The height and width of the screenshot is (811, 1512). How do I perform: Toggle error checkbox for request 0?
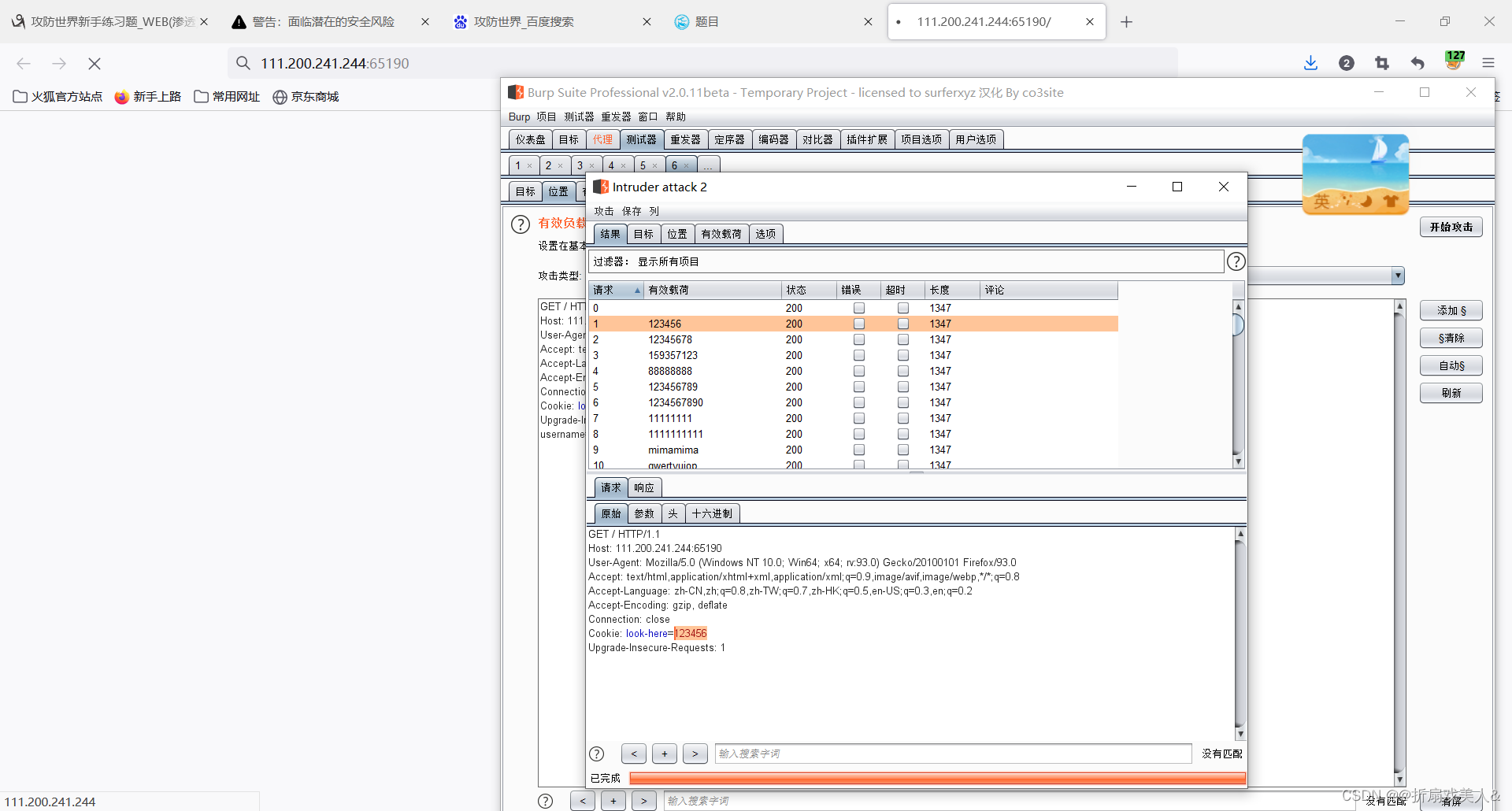tap(859, 308)
